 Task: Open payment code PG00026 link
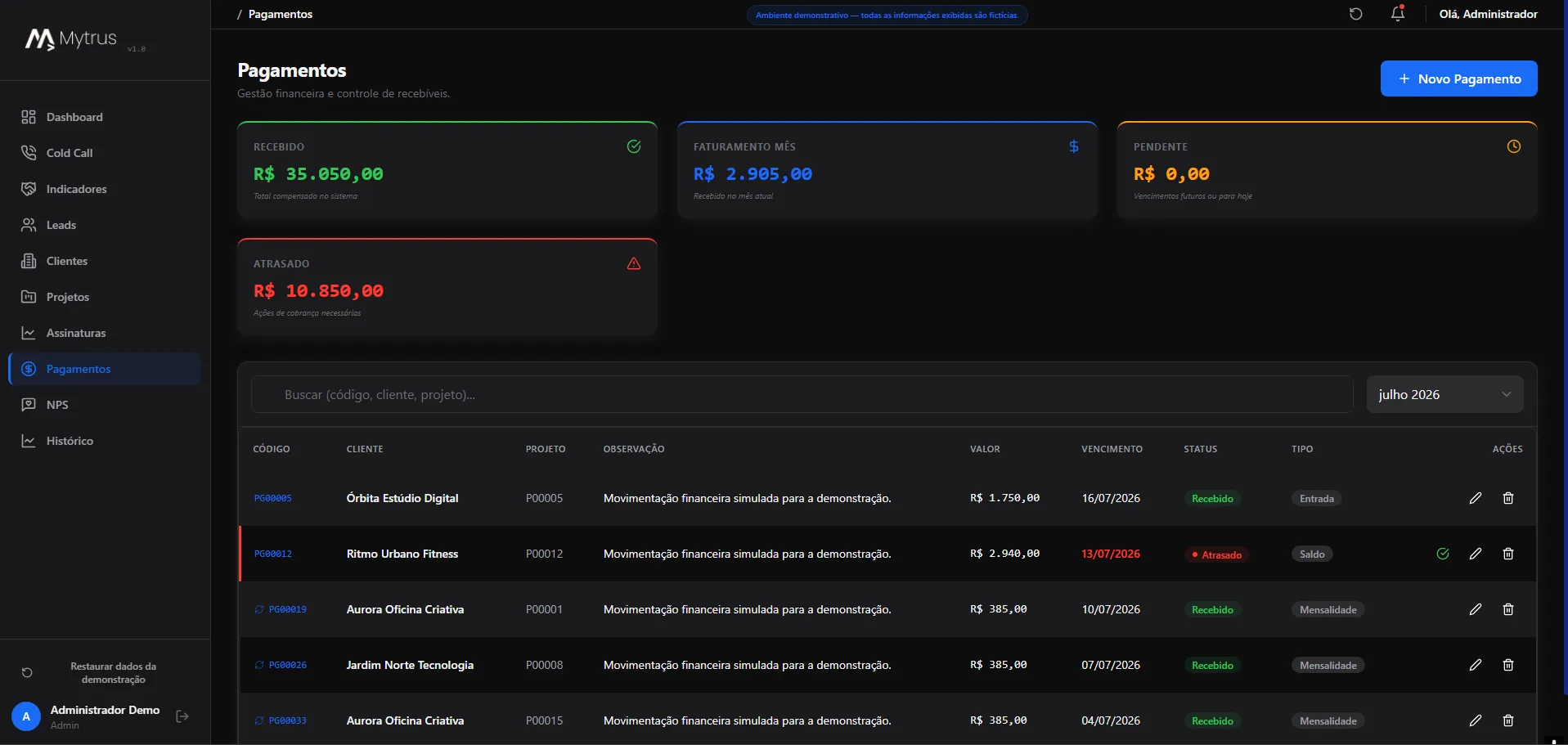(288, 665)
